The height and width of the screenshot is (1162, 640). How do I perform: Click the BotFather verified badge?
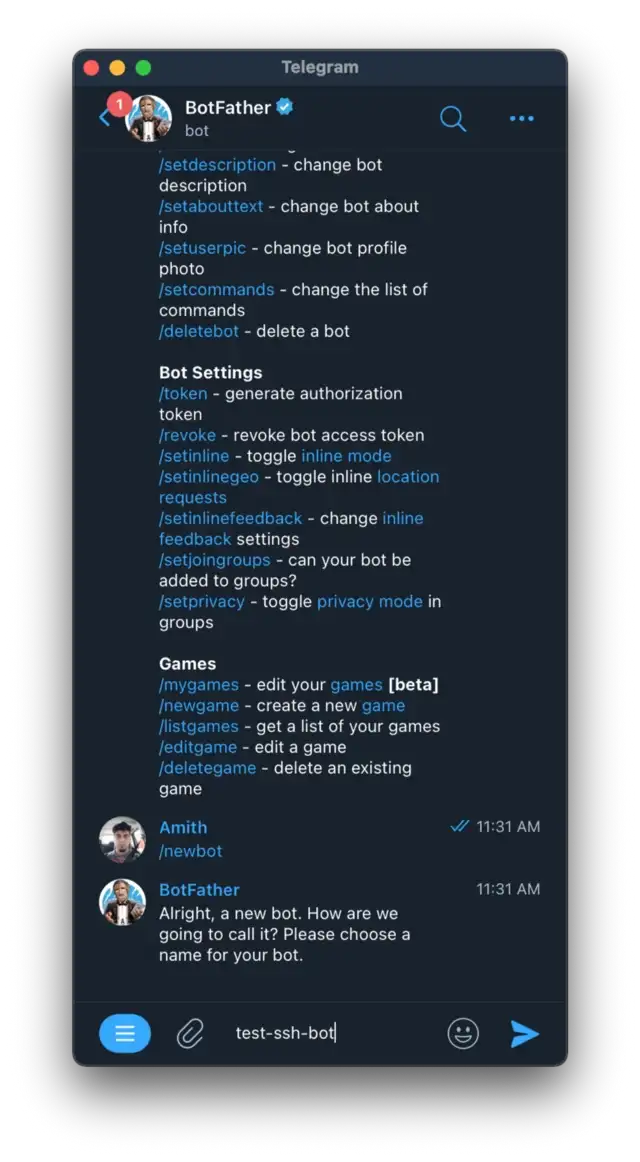(x=285, y=107)
